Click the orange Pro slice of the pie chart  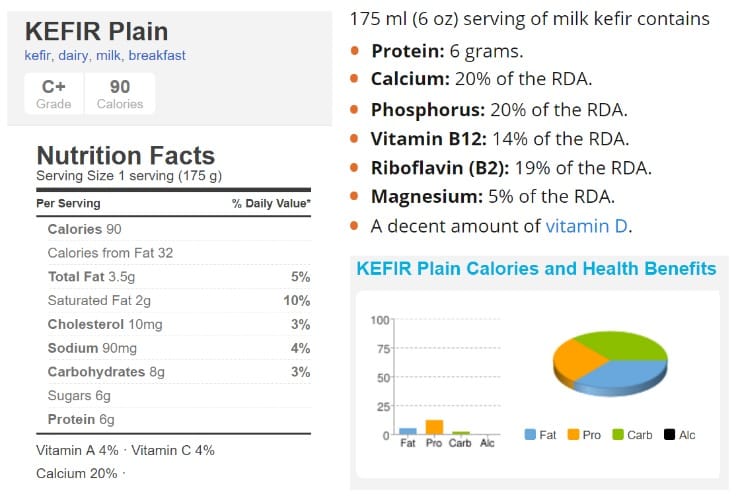pyautogui.click(x=575, y=353)
